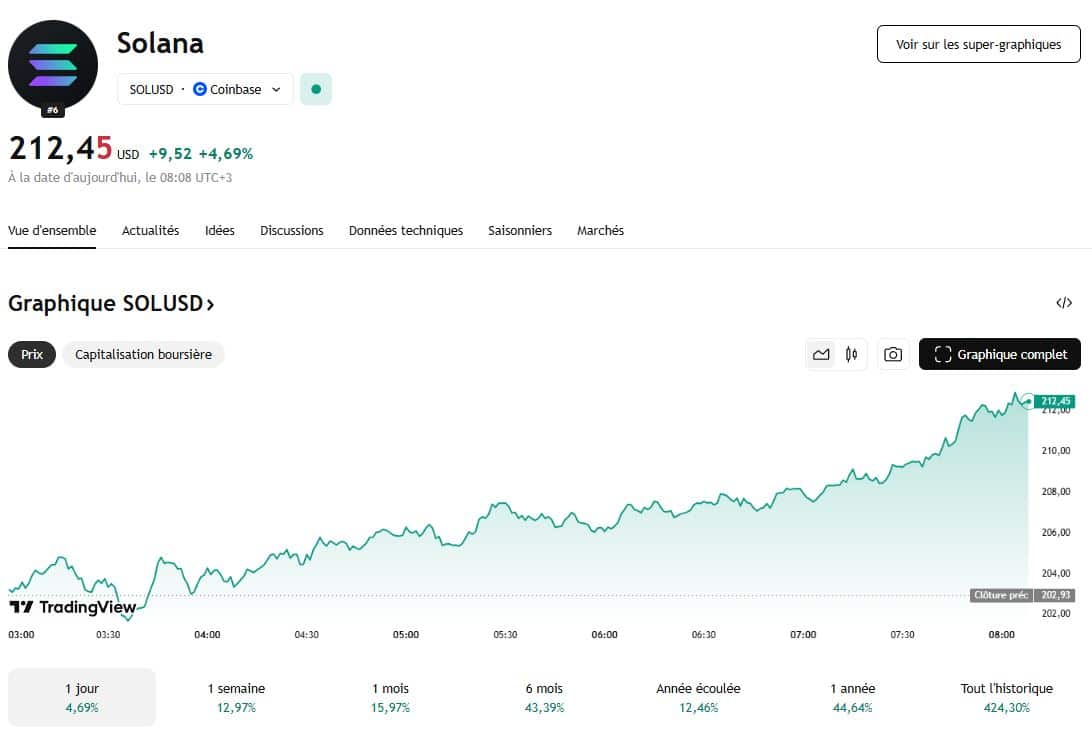The width and height of the screenshot is (1092, 749).
Task: Open the Discussions tab
Action: click(292, 231)
